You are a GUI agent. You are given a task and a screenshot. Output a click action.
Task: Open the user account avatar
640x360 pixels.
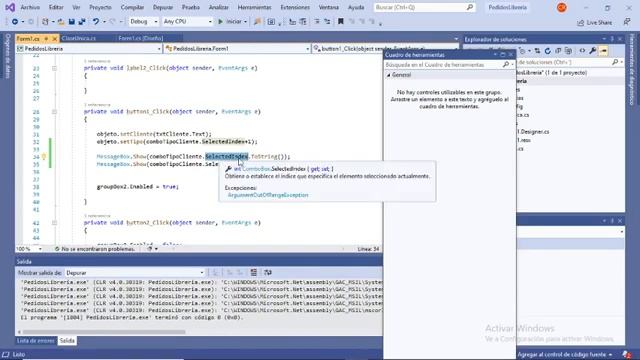coord(562,7)
